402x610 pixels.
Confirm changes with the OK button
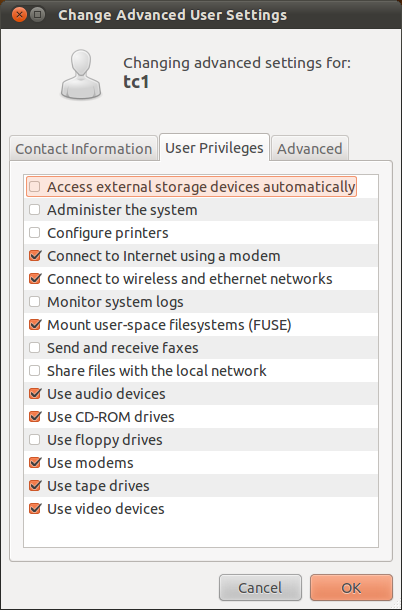351,587
